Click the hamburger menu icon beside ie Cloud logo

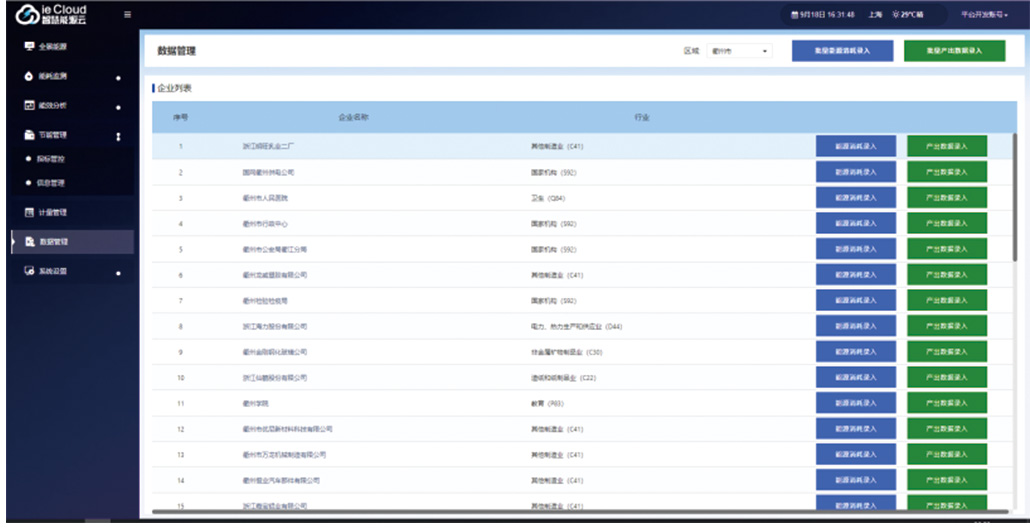(127, 14)
